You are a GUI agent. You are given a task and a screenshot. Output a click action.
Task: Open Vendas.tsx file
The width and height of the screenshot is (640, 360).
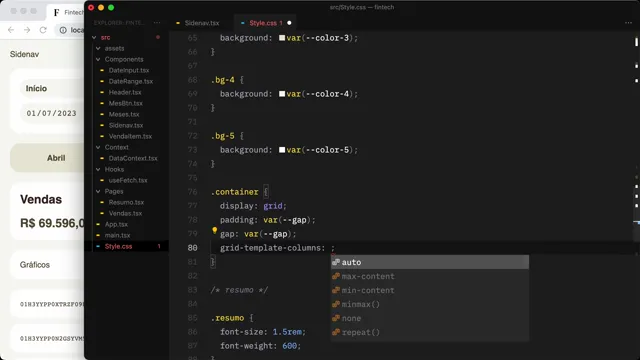(x=125, y=213)
